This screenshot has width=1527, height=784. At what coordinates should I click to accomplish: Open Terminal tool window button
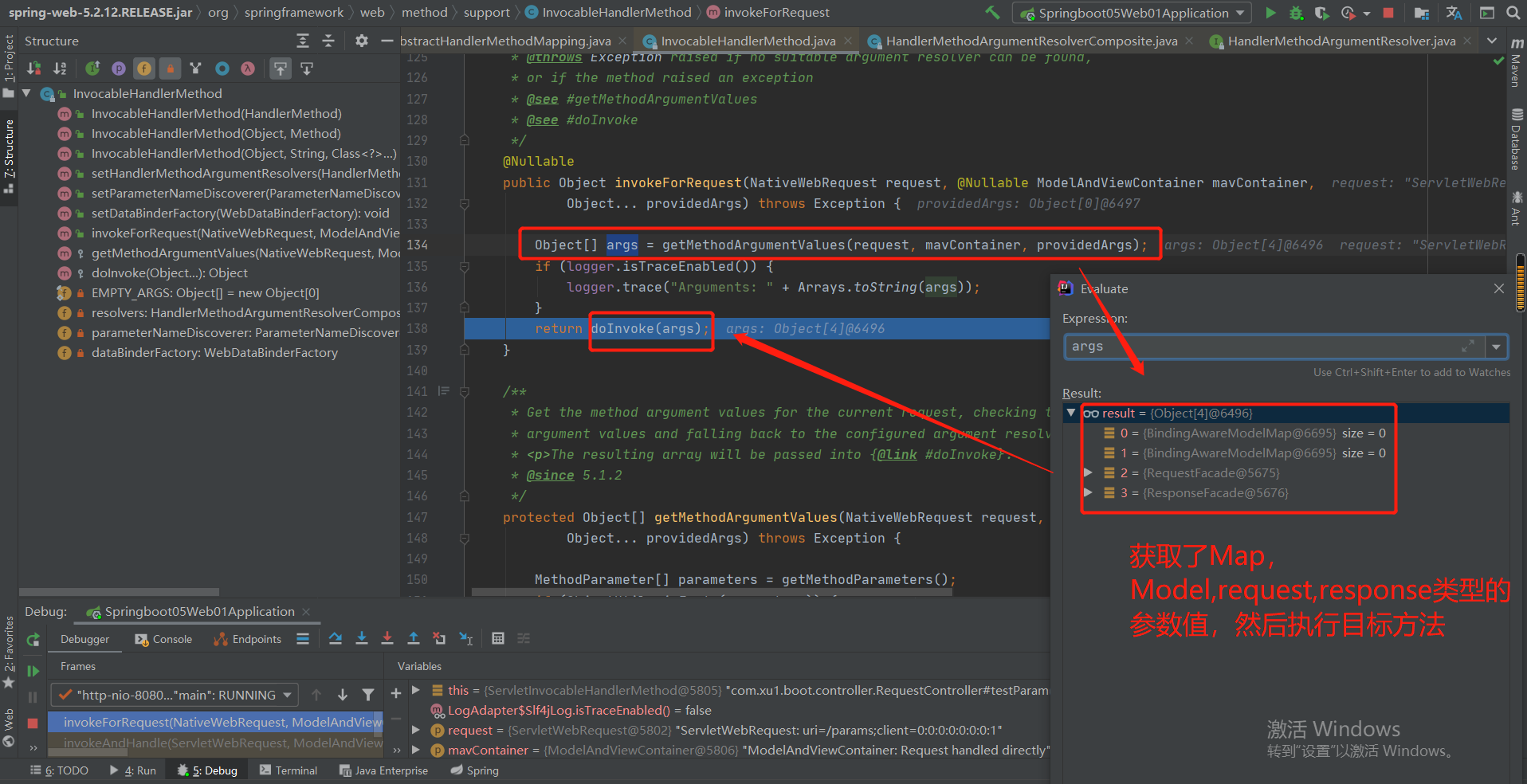point(288,770)
